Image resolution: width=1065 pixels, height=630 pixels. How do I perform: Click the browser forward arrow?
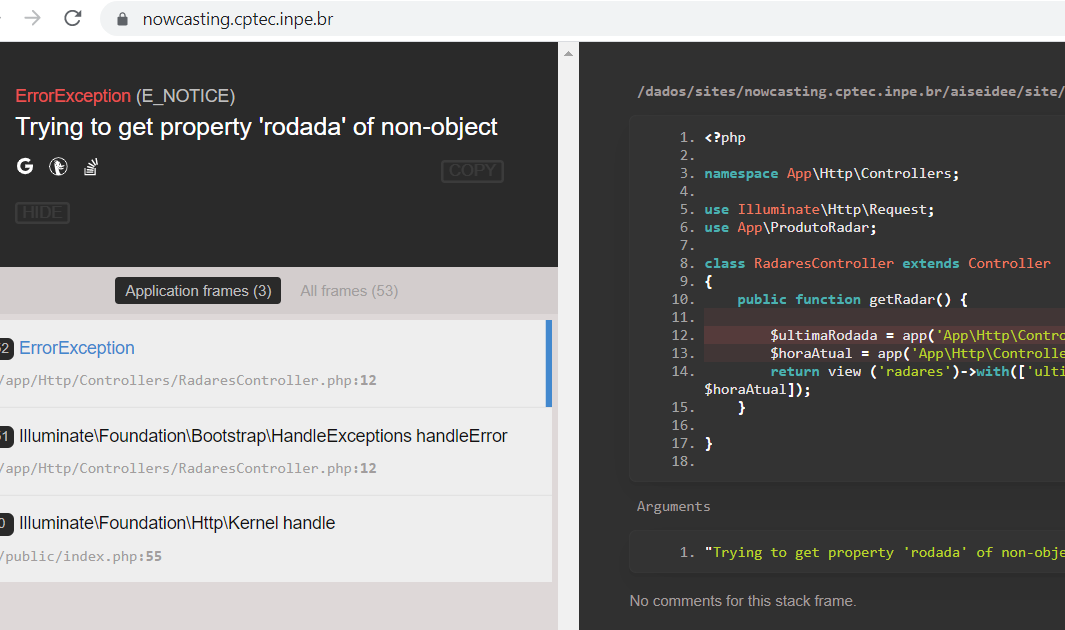pyautogui.click(x=32, y=18)
